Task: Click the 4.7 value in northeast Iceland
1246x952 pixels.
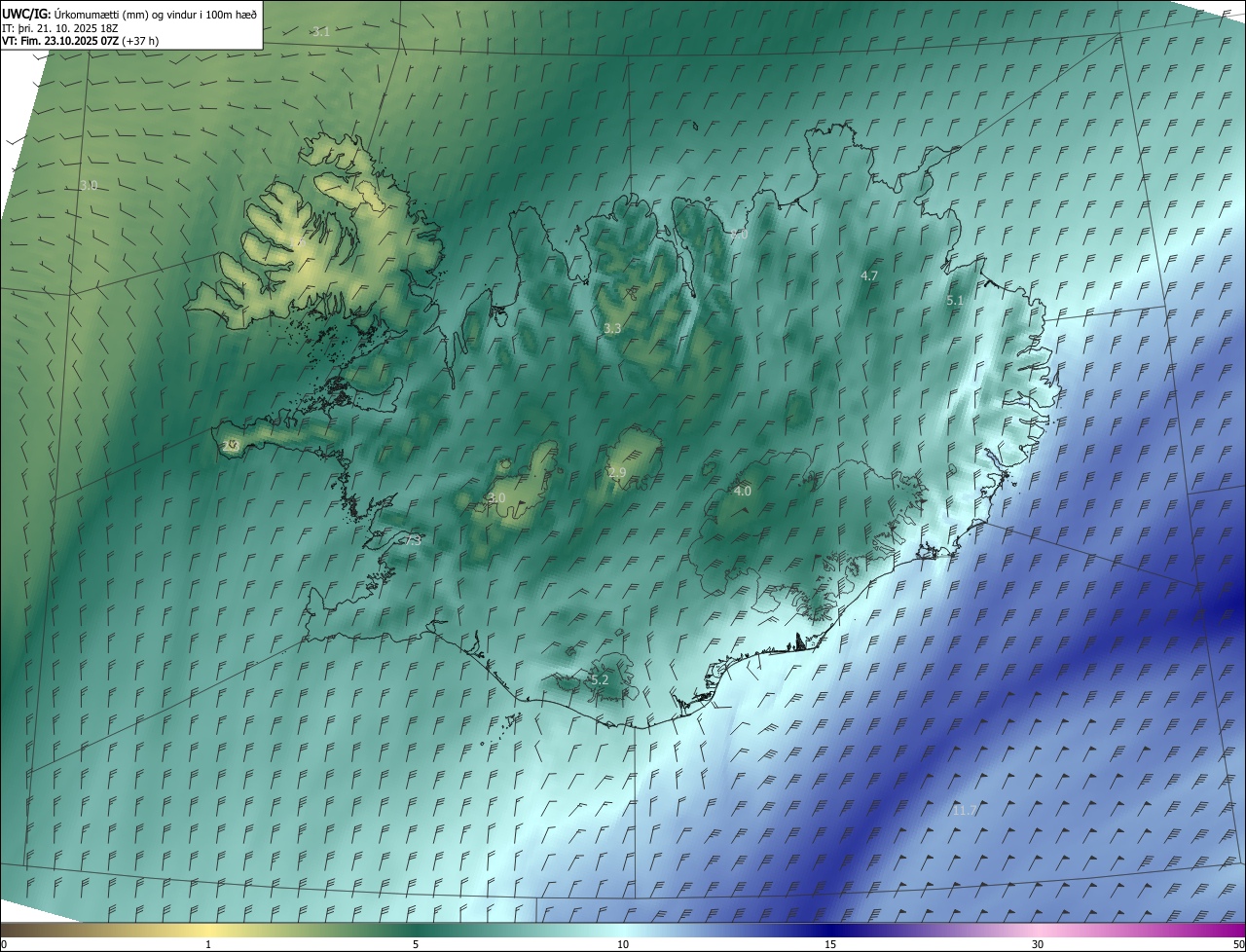Action: coord(869,276)
